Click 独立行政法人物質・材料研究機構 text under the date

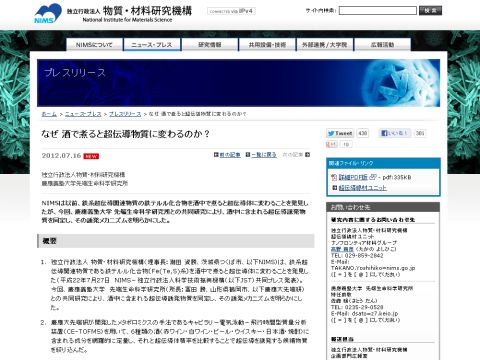pyautogui.click(x=83, y=175)
